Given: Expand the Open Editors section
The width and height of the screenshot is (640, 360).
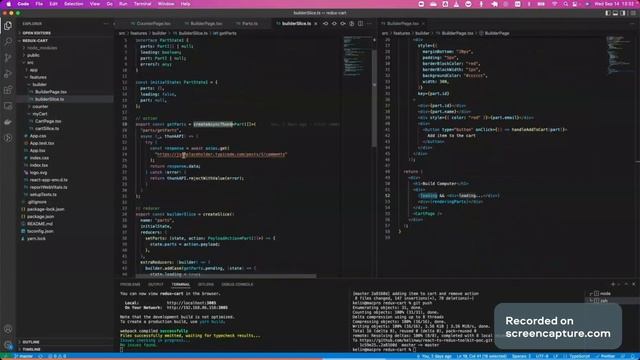Looking at the screenshot, I should coord(65,33).
